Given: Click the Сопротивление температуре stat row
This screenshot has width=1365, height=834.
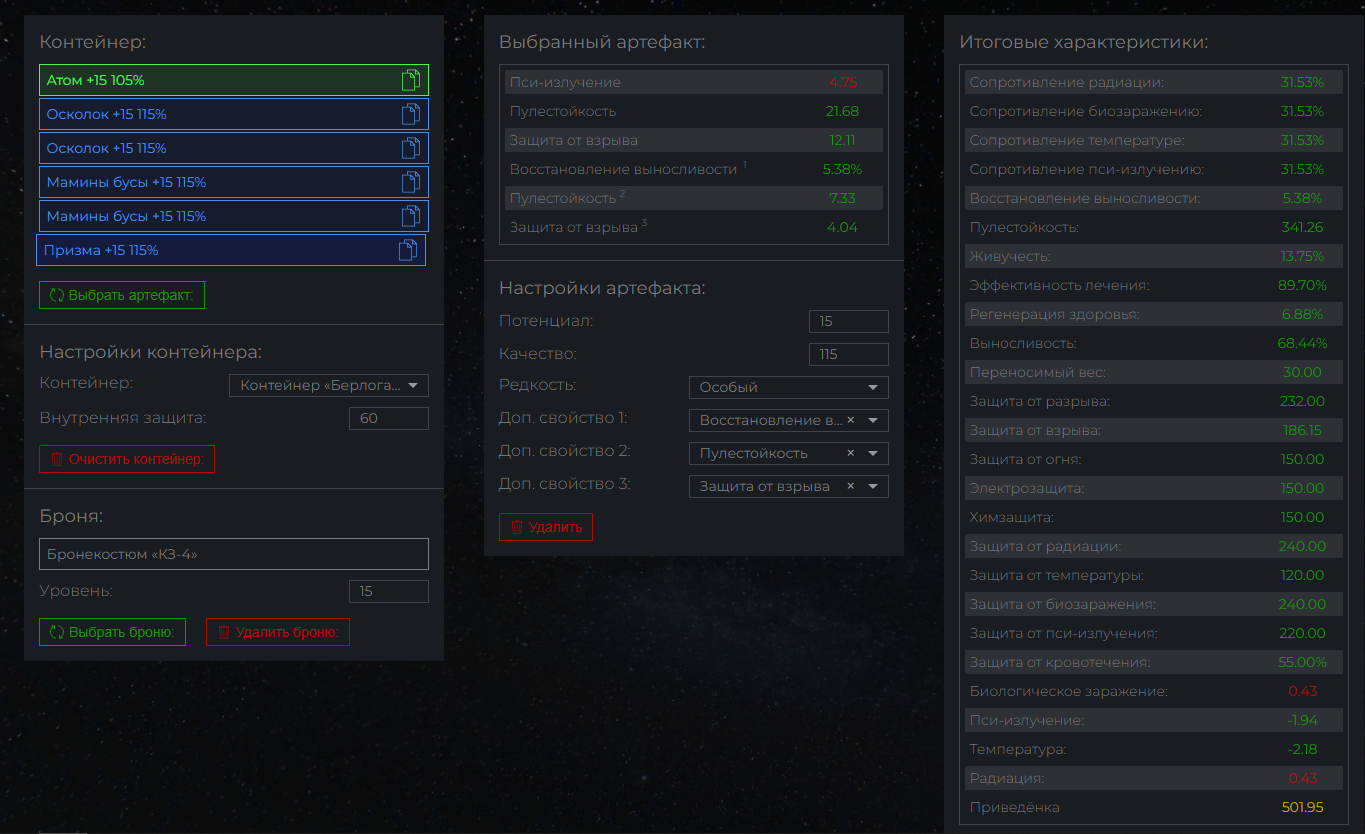Looking at the screenshot, I should 1154,141.
